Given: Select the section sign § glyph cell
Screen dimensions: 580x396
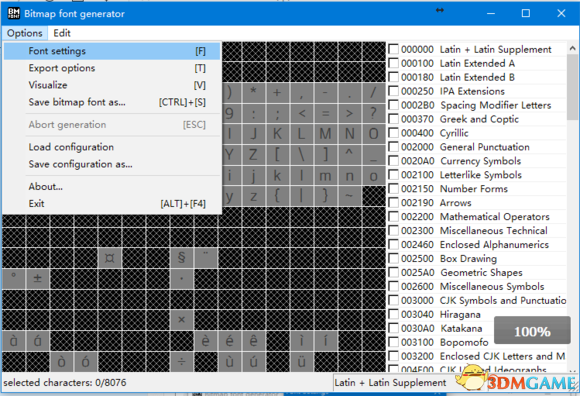Looking at the screenshot, I should coord(181,257).
